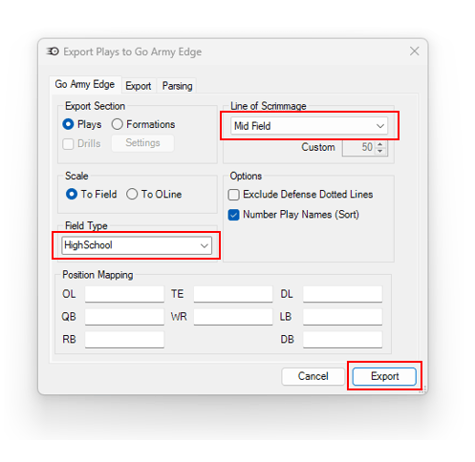Image resolution: width=475 pixels, height=462 pixels.
Task: Click the WR position mapping field
Action: [233, 317]
